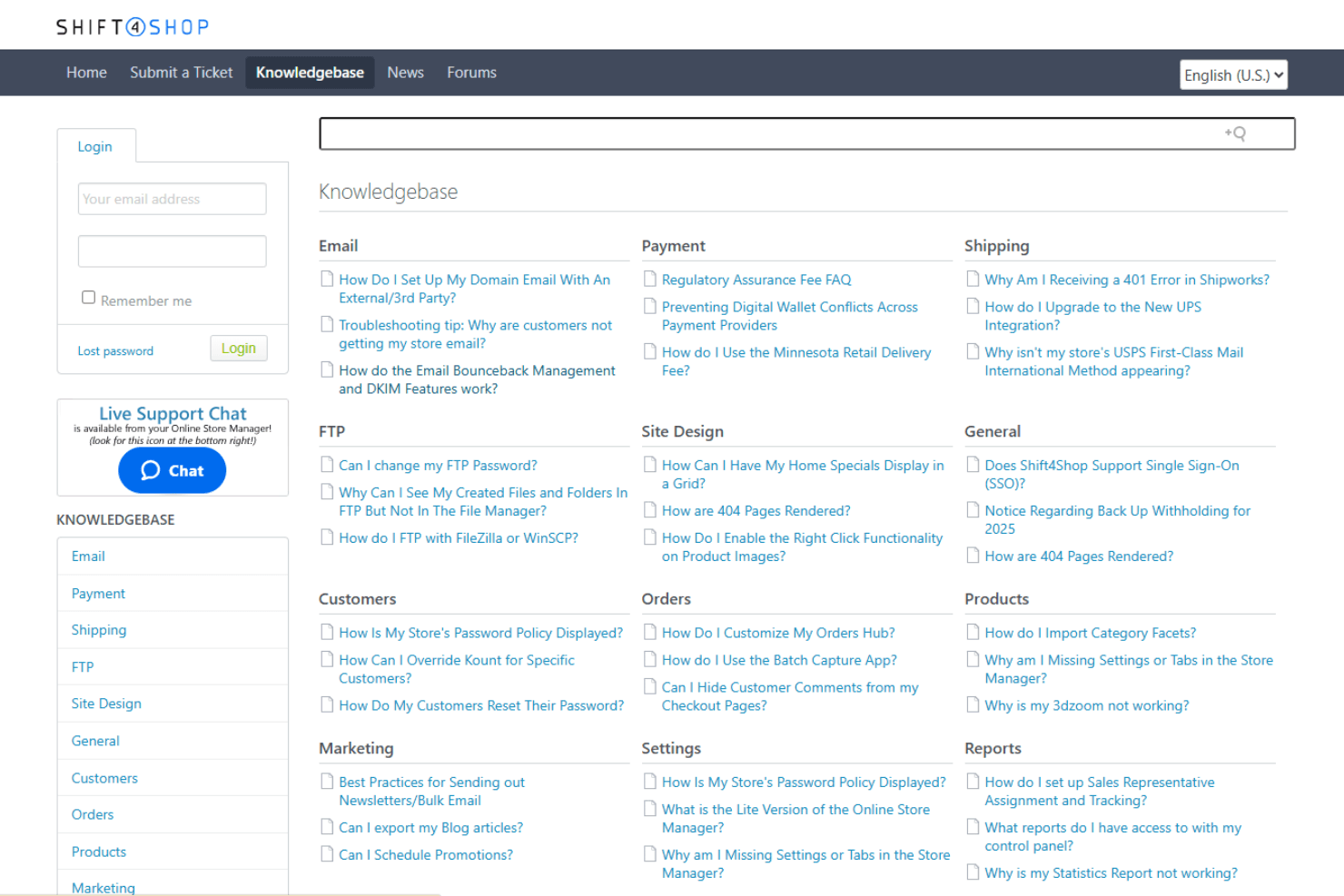This screenshot has height=896, width=1344.
Task: Click document icon beside 'Why is my 3dzoom not working?'
Action: pos(973,704)
